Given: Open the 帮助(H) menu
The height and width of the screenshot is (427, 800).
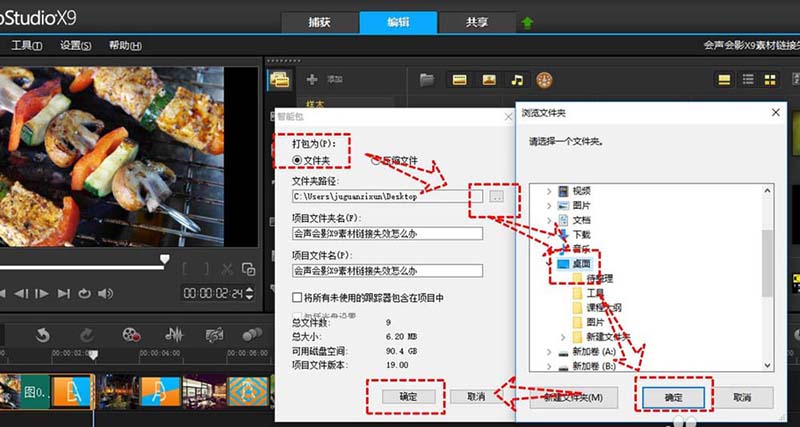Looking at the screenshot, I should click(x=125, y=45).
